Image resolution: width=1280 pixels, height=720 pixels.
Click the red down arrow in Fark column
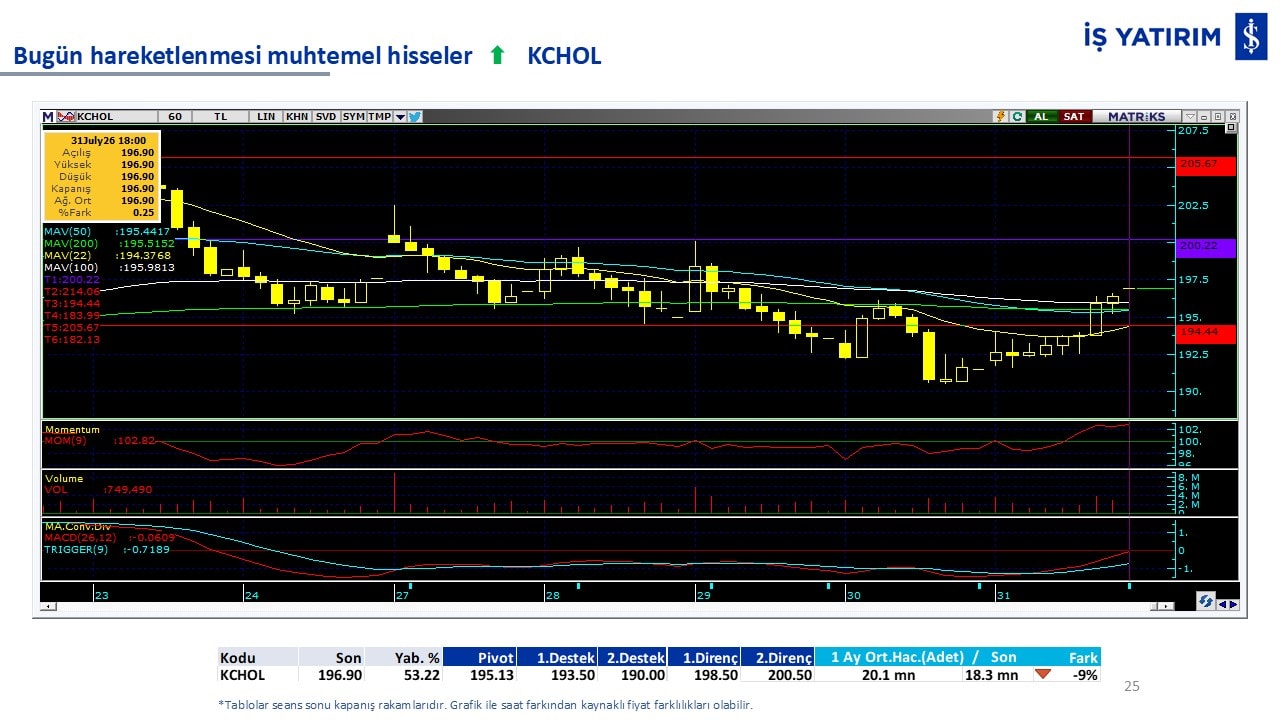click(1043, 675)
